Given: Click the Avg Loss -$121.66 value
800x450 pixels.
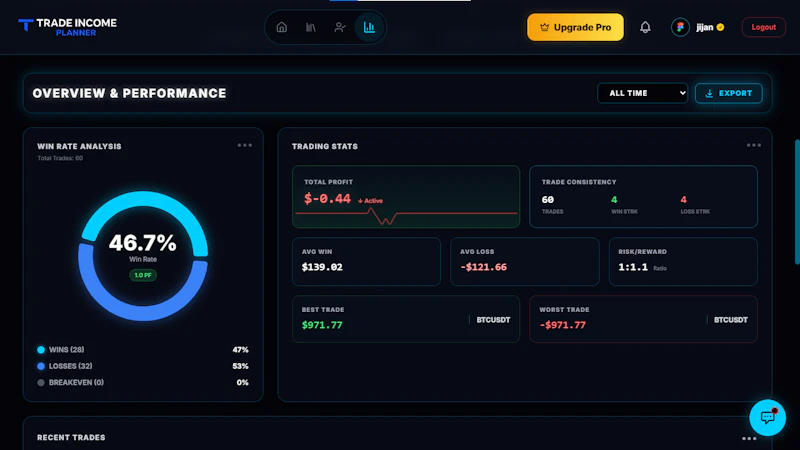Looking at the screenshot, I should coord(484,267).
